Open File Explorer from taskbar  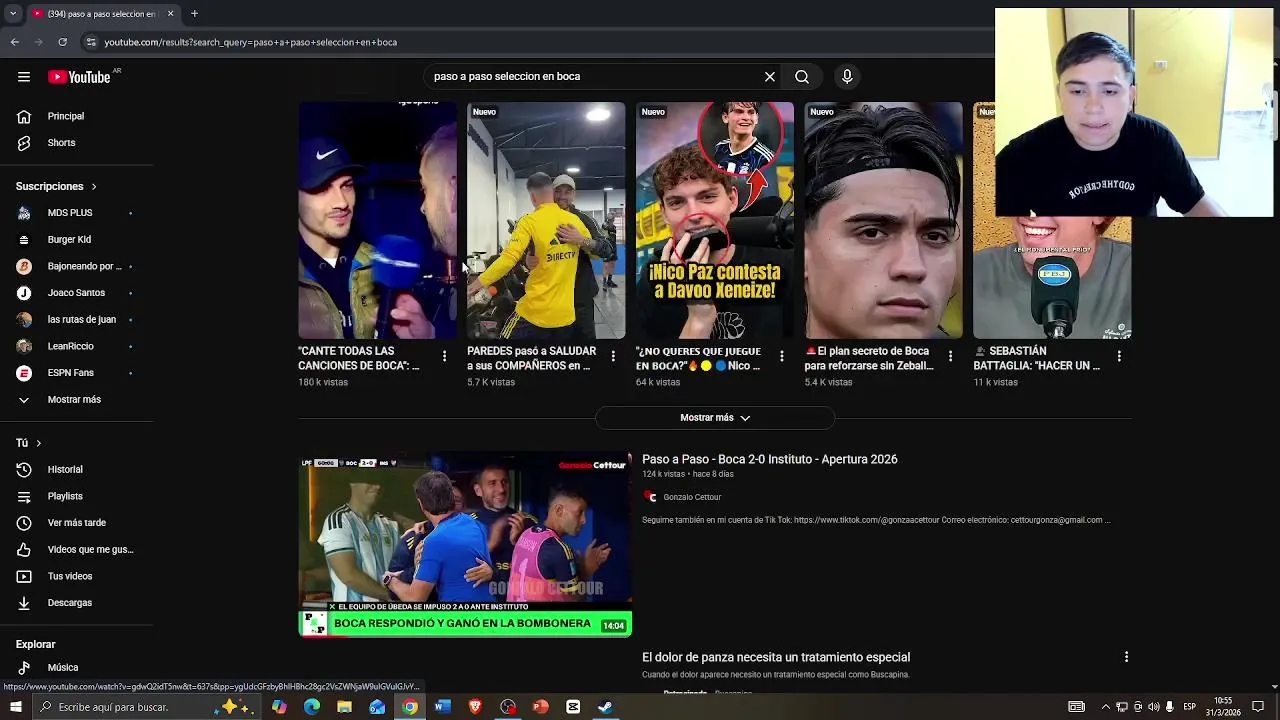click(x=344, y=707)
